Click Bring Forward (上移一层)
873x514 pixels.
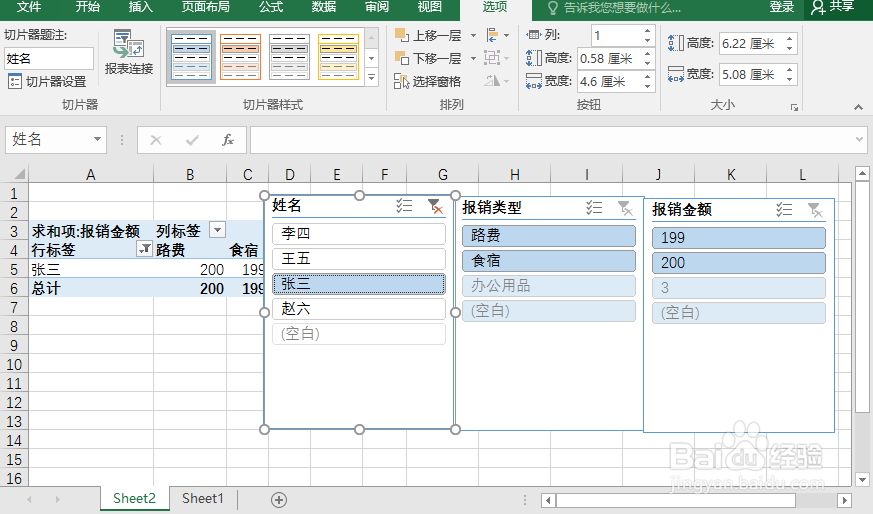[428, 35]
